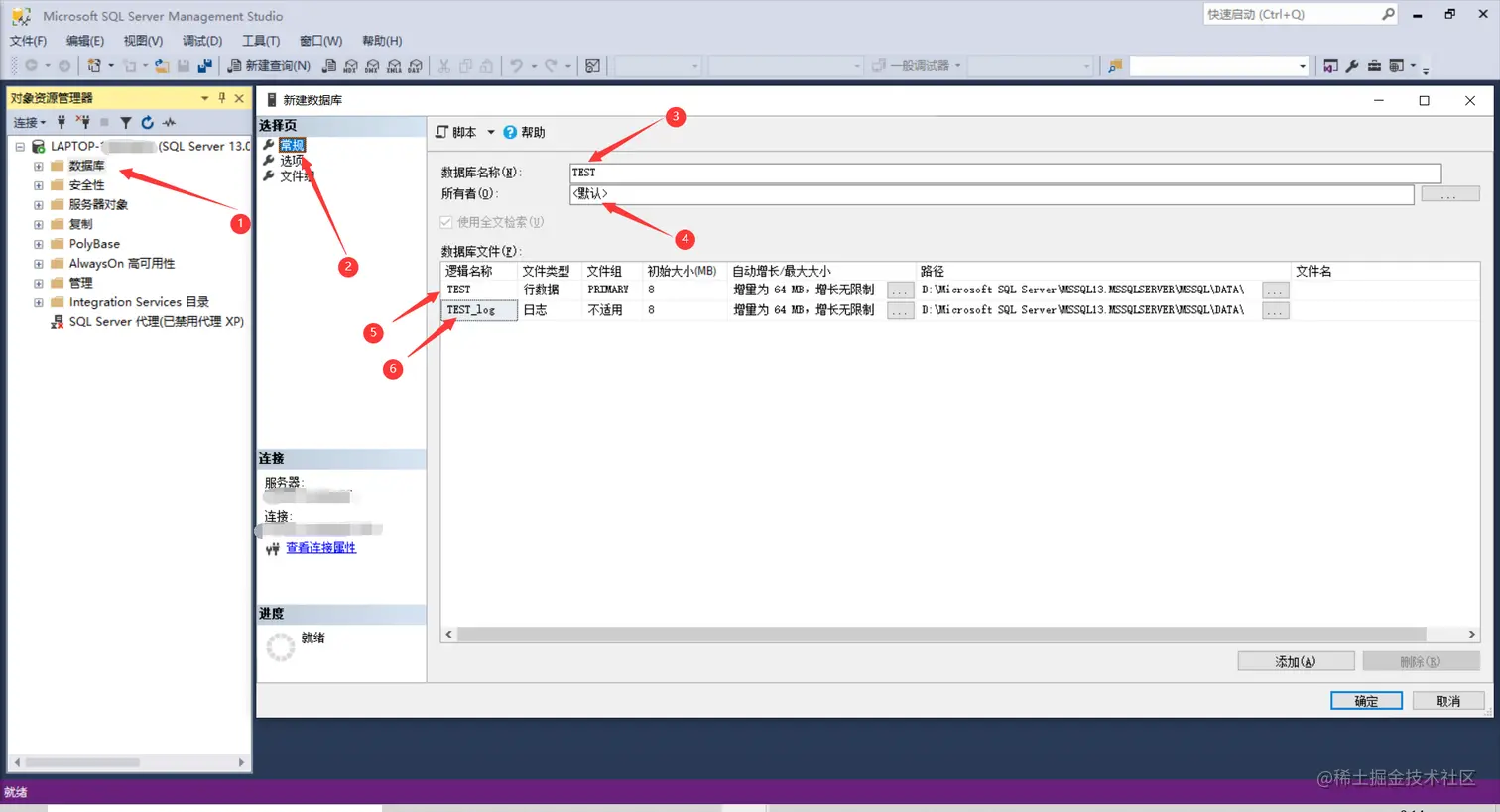Select the 选项 page
The image size is (1500, 812).
(x=292, y=161)
